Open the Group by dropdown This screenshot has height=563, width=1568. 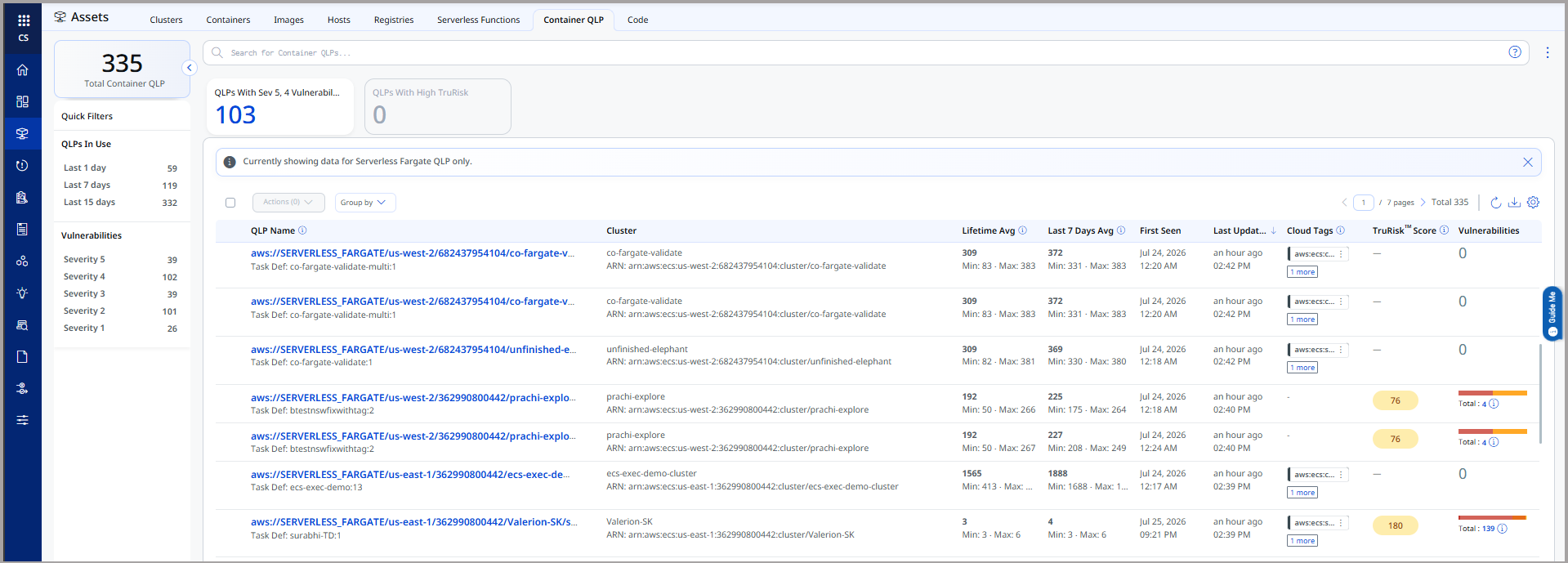(365, 203)
